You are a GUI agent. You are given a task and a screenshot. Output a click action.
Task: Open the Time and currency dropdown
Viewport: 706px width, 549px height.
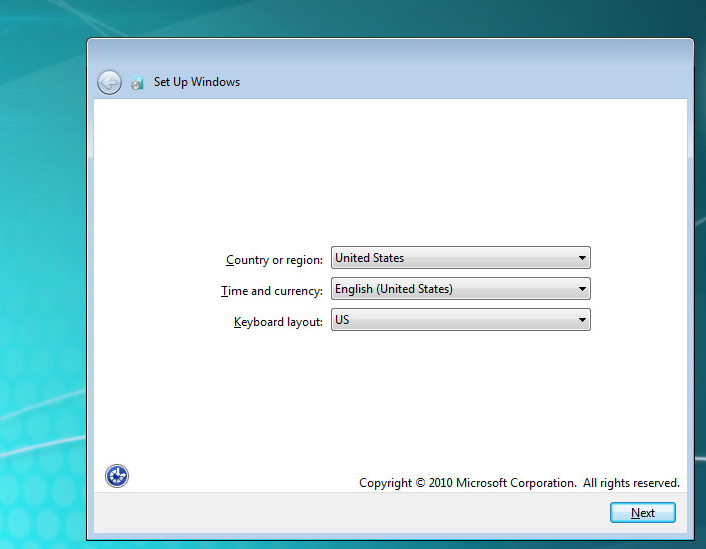coord(461,289)
